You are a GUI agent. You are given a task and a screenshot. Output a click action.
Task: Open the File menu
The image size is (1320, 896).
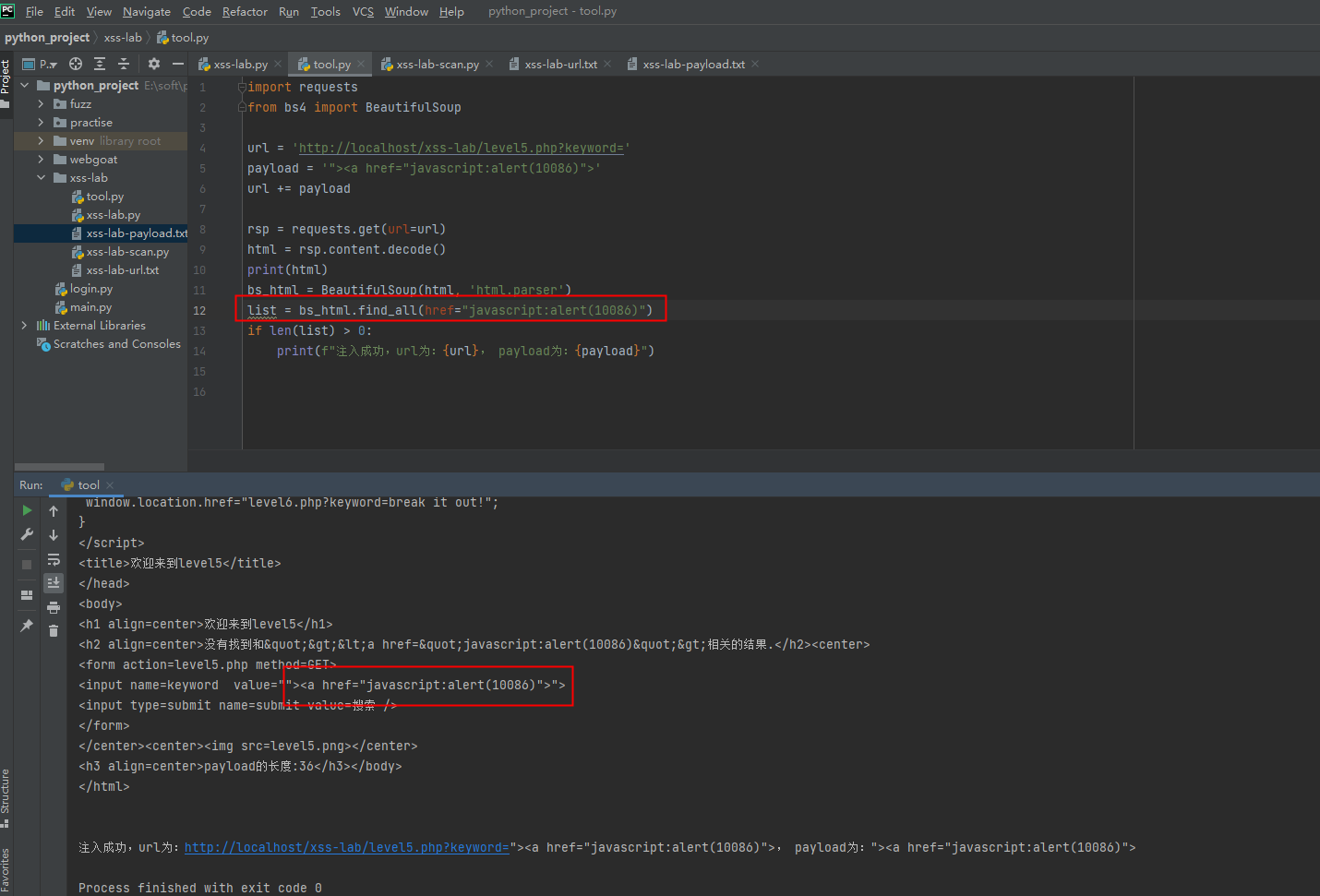point(34,12)
